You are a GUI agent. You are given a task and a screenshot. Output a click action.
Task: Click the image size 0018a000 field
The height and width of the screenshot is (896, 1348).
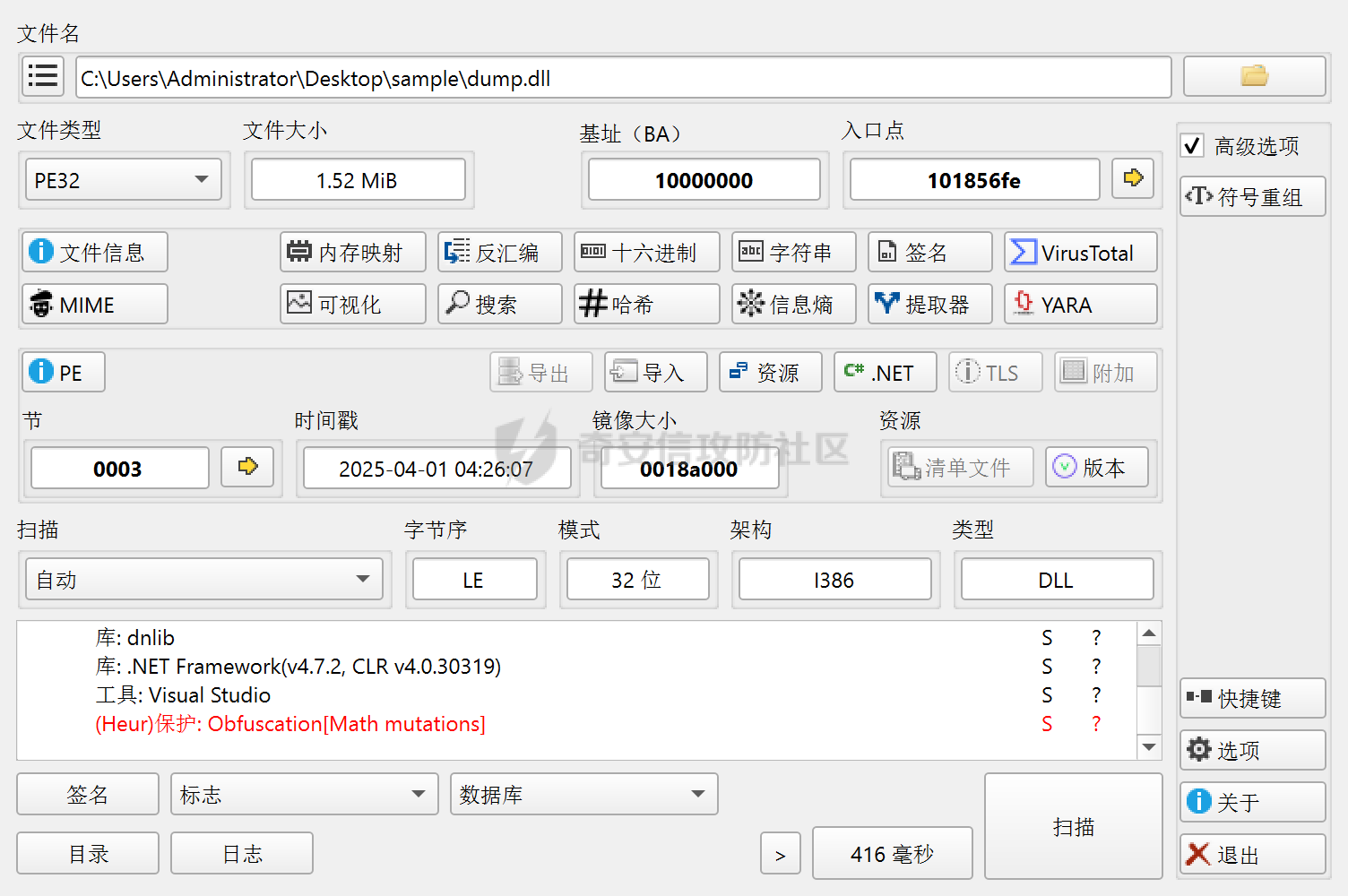tap(690, 468)
